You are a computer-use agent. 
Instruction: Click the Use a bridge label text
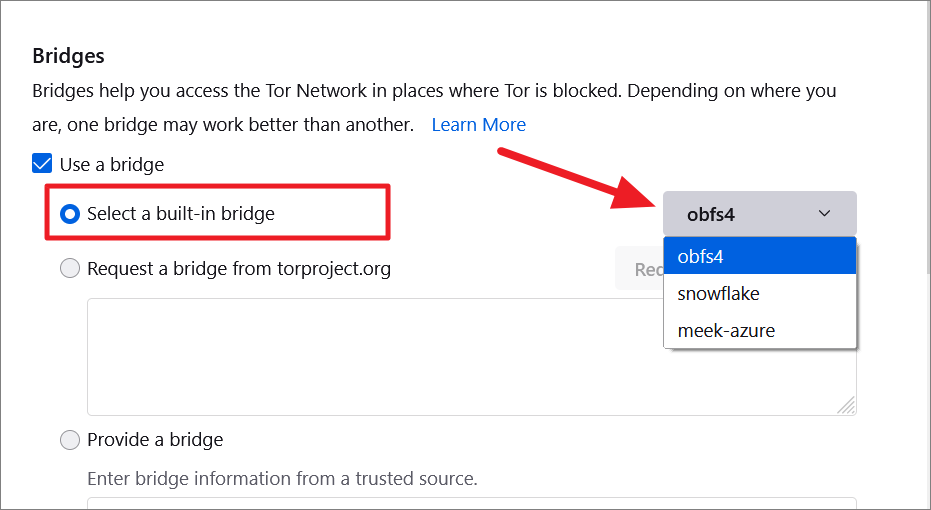click(112, 164)
